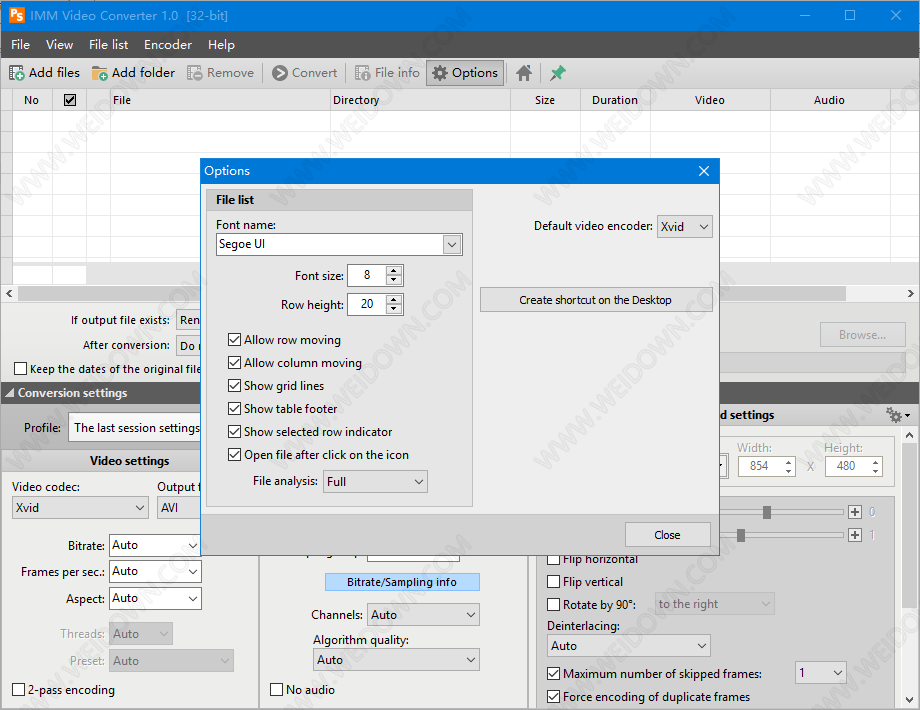This screenshot has width=920, height=710.
Task: Click the plus button beside slider value 1
Action: pos(855,535)
